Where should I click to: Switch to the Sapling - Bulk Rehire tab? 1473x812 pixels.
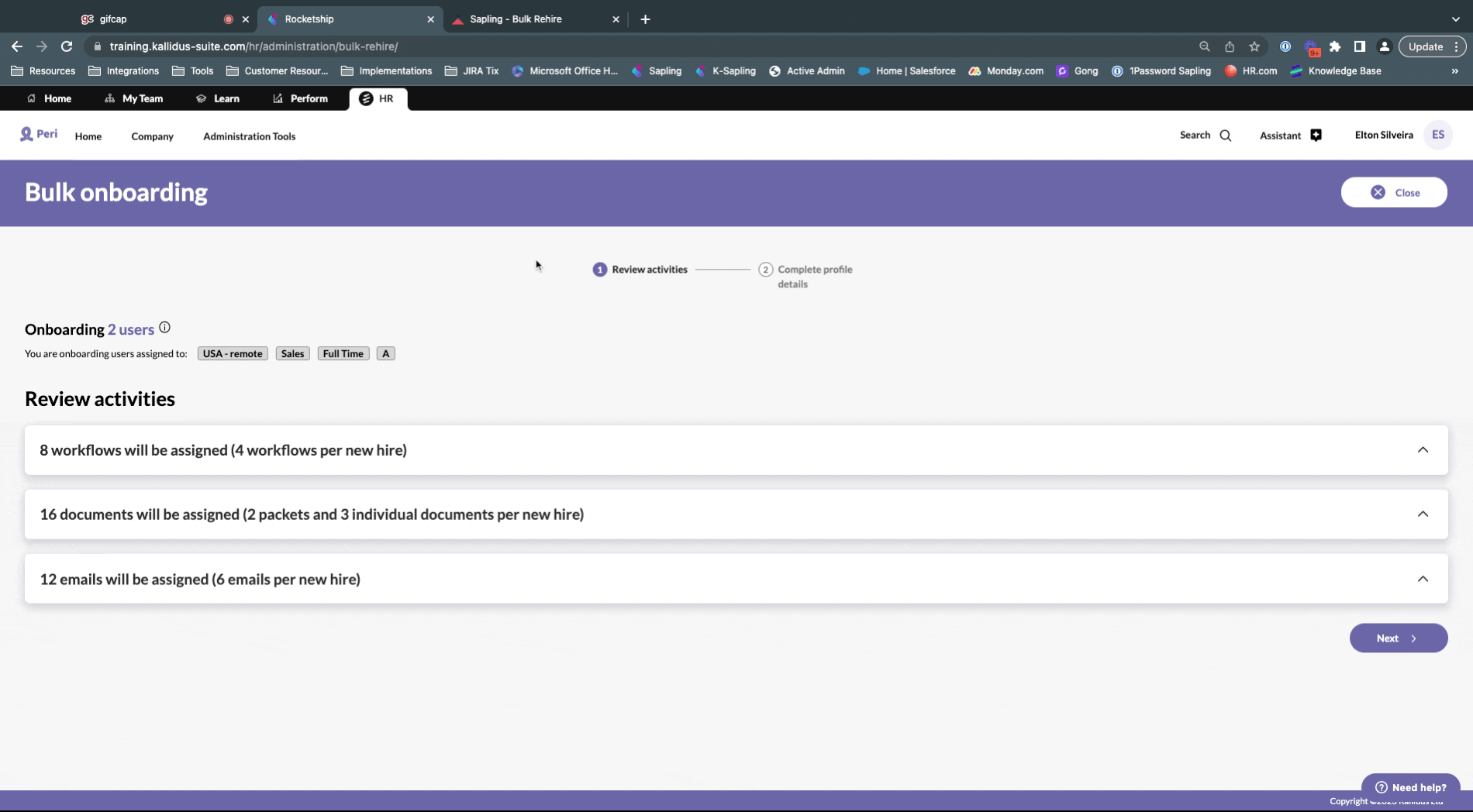[515, 19]
